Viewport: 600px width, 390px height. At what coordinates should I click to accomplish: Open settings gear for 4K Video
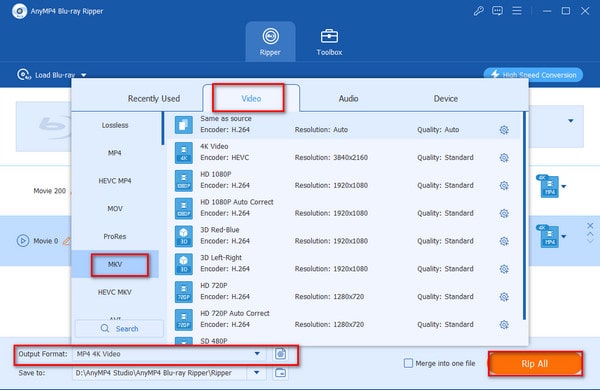tap(504, 158)
